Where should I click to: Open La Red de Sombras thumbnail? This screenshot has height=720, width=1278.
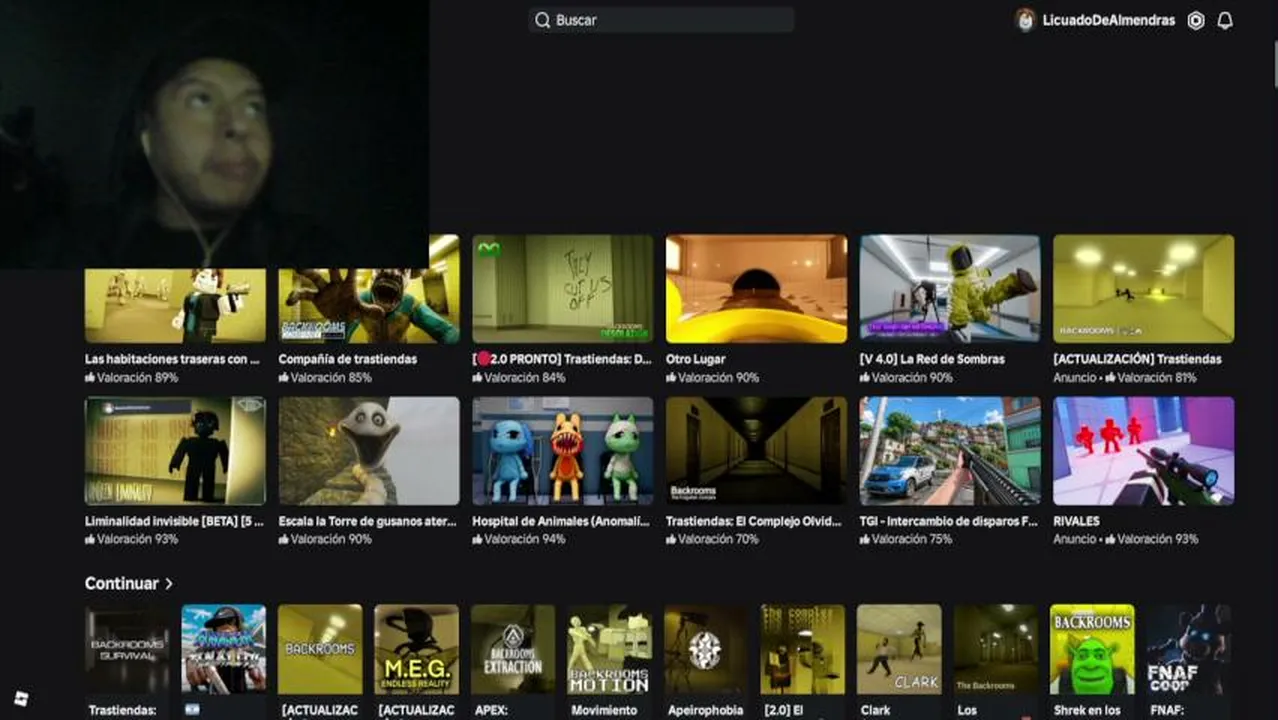950,289
